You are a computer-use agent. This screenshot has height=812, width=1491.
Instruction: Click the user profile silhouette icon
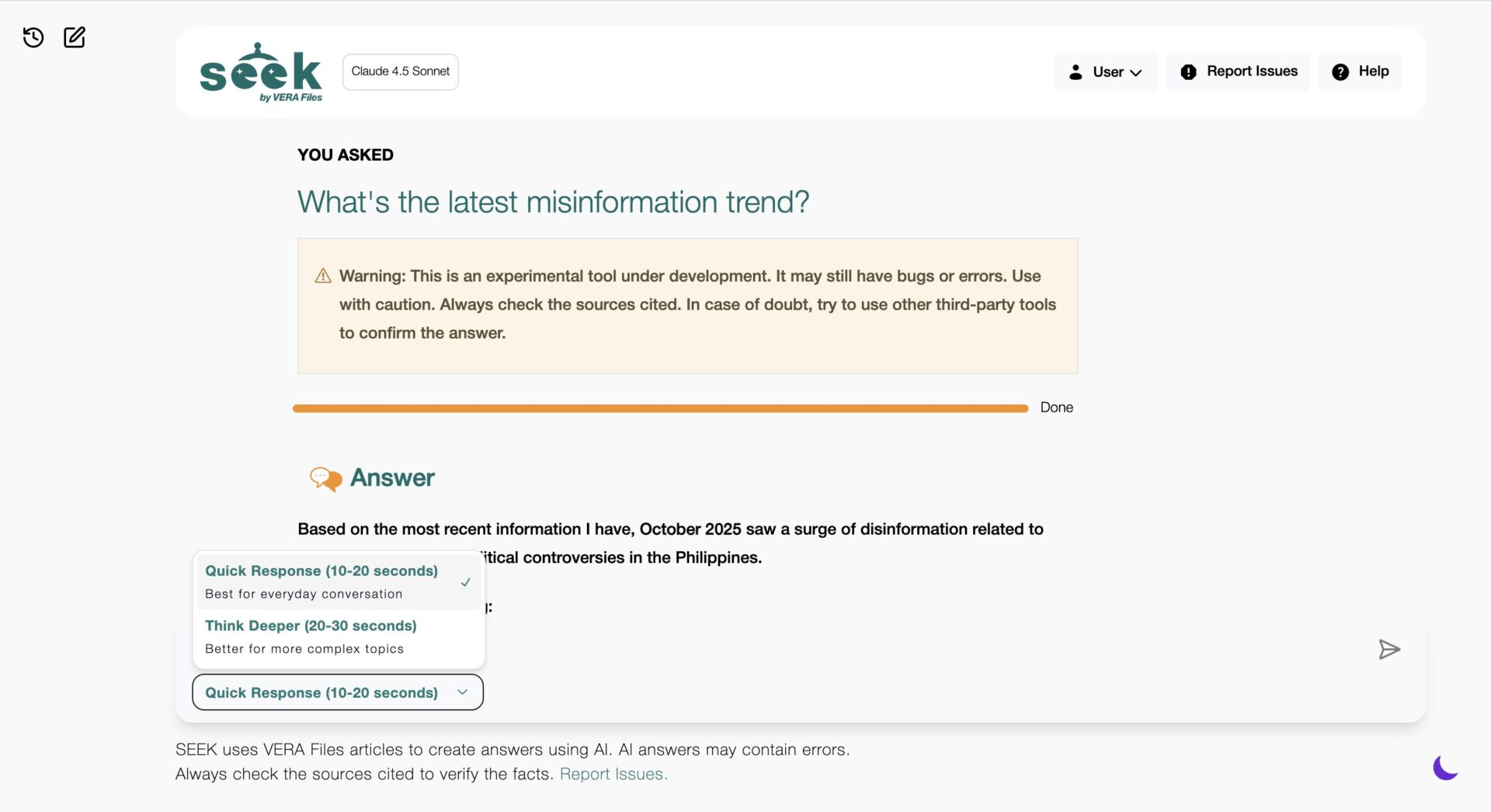pyautogui.click(x=1076, y=72)
